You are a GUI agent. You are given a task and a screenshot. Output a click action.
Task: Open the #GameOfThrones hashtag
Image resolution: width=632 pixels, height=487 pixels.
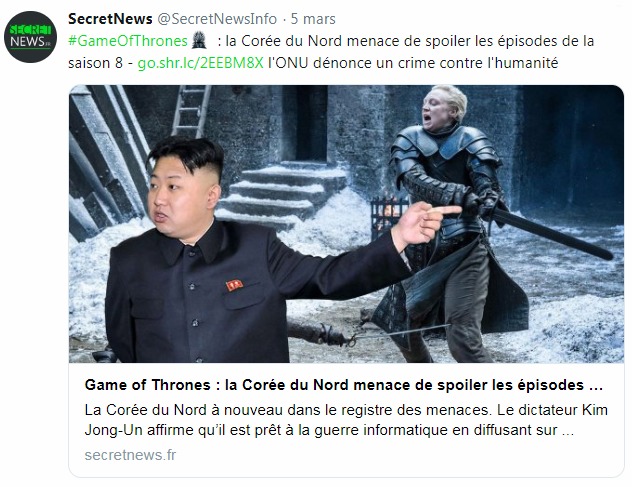(x=128, y=41)
